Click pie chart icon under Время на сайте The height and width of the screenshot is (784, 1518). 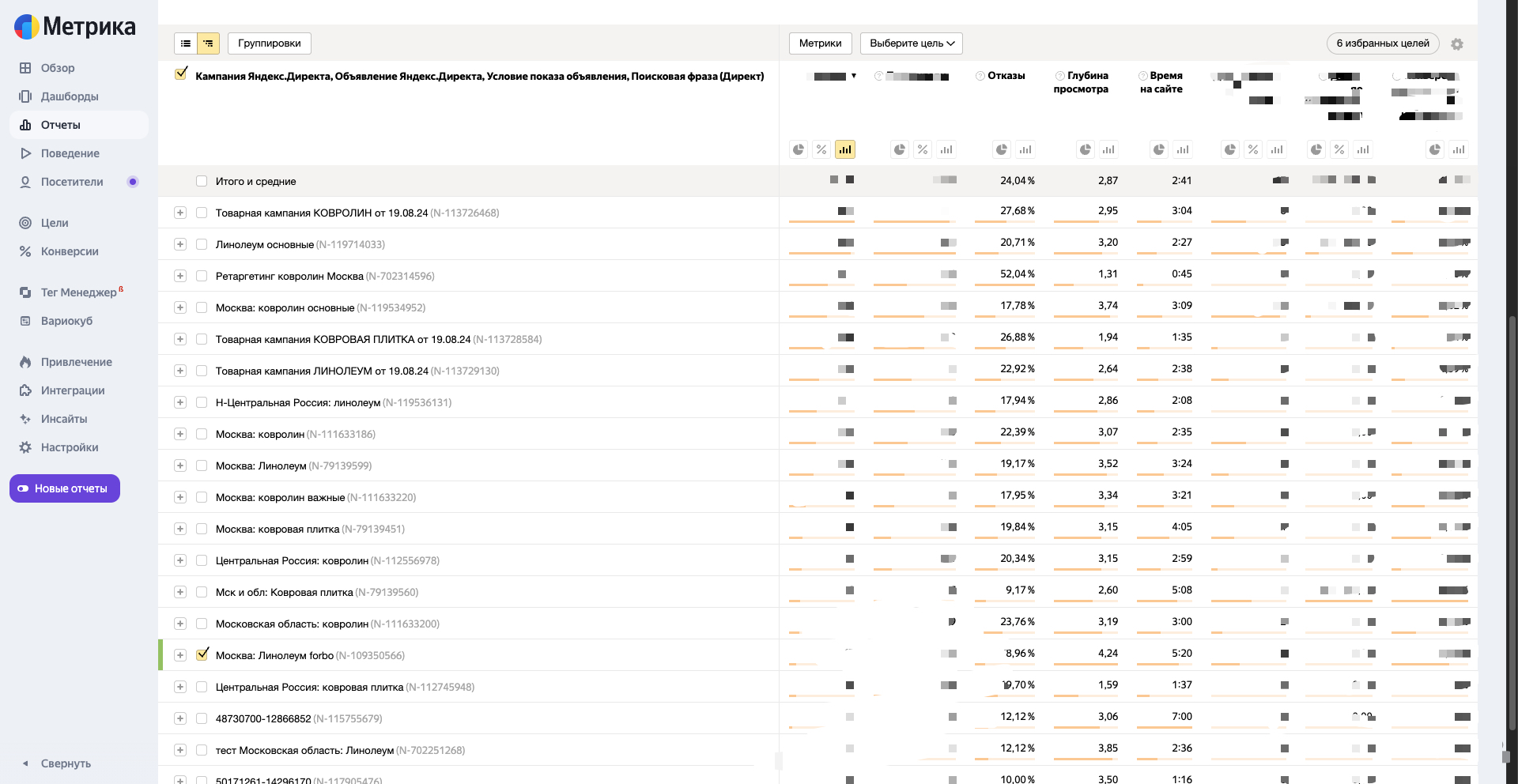1159,149
